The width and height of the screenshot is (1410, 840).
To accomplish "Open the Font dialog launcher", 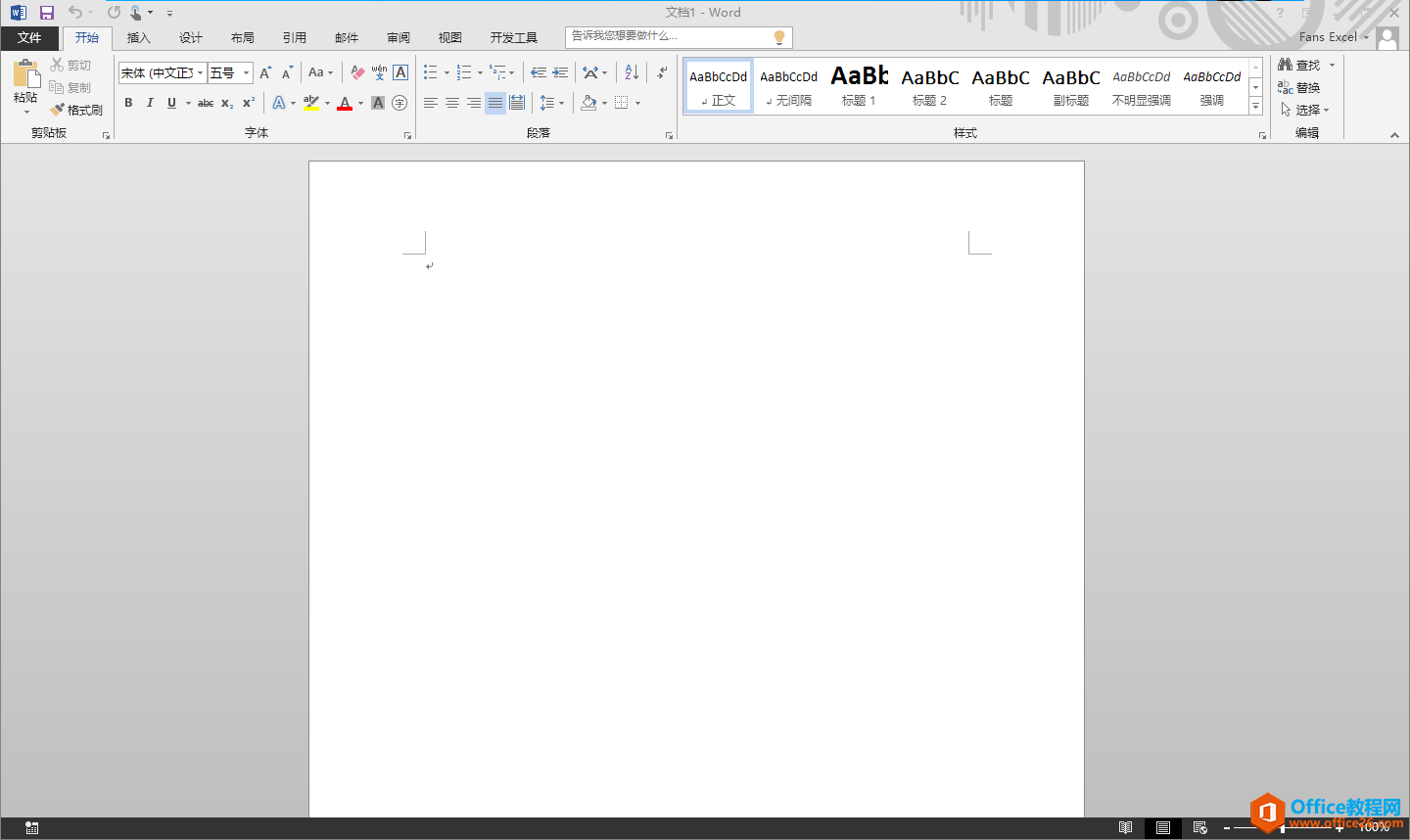I will tap(407, 135).
